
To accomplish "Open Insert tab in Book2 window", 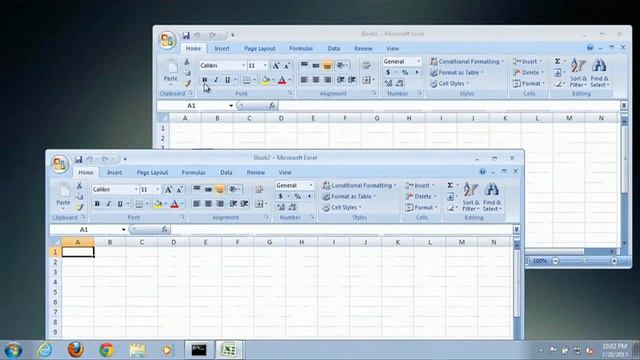I will coord(114,172).
